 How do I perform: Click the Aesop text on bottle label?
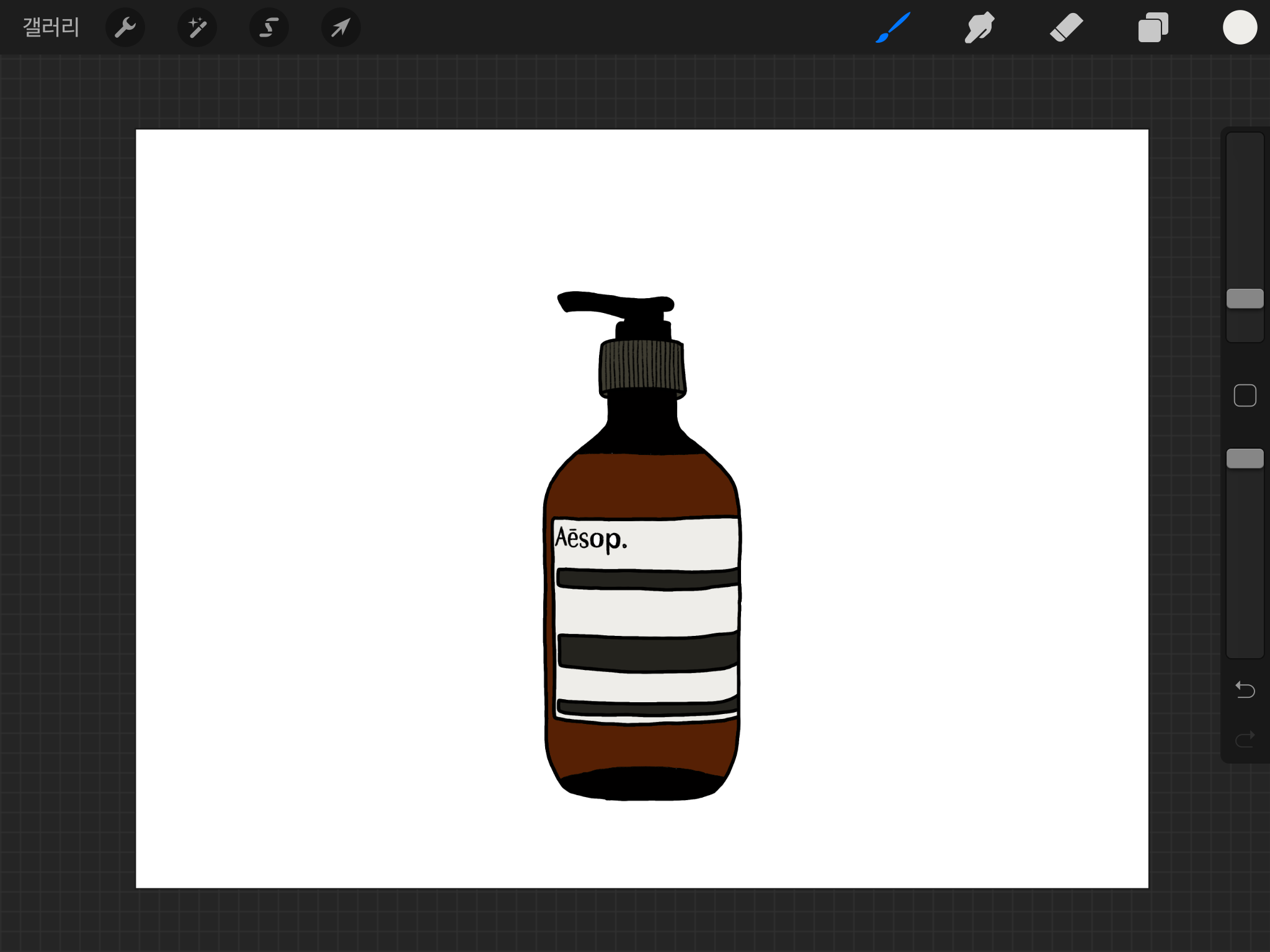[x=590, y=538]
